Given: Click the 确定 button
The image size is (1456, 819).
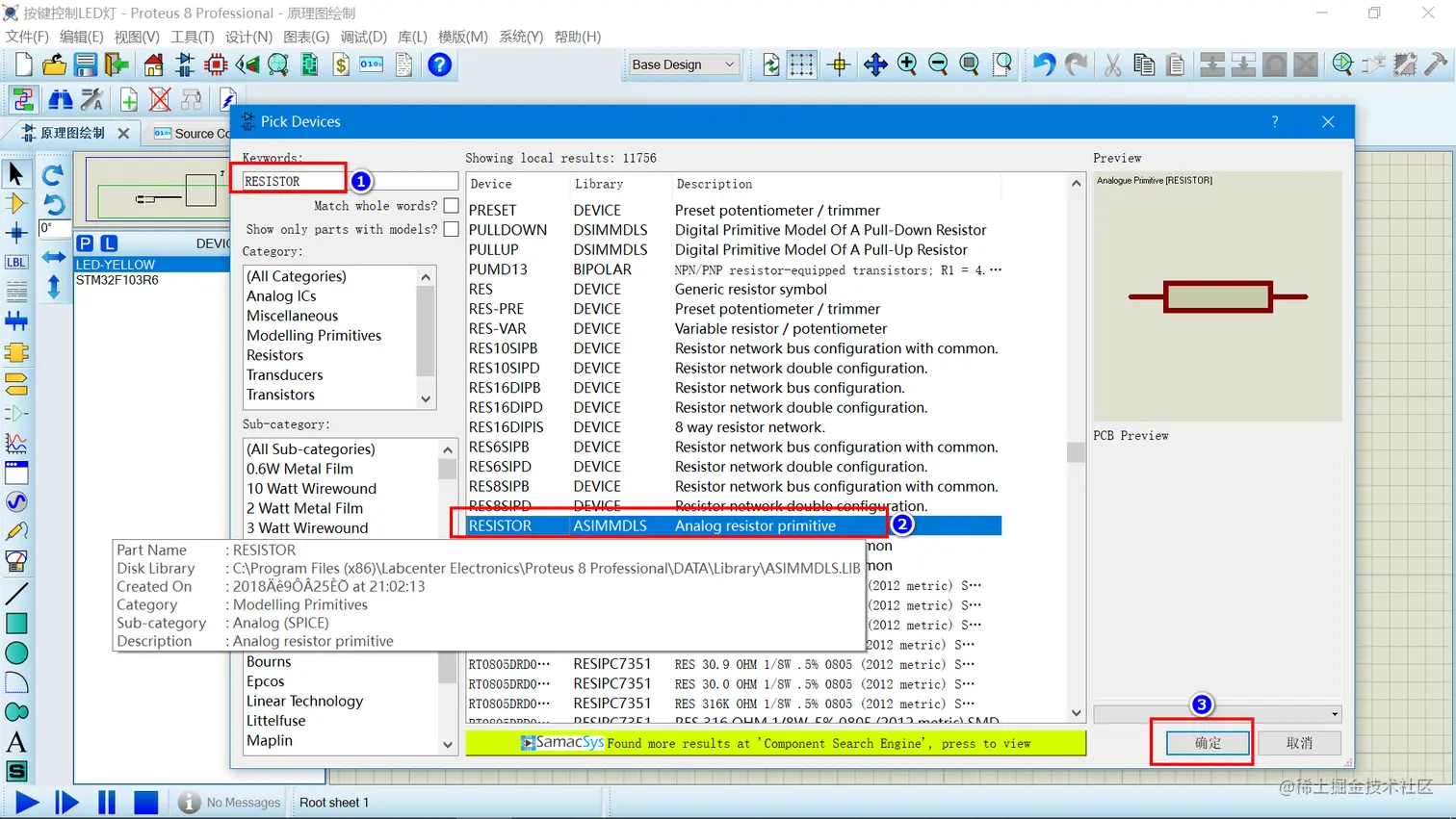Looking at the screenshot, I should (x=1208, y=743).
